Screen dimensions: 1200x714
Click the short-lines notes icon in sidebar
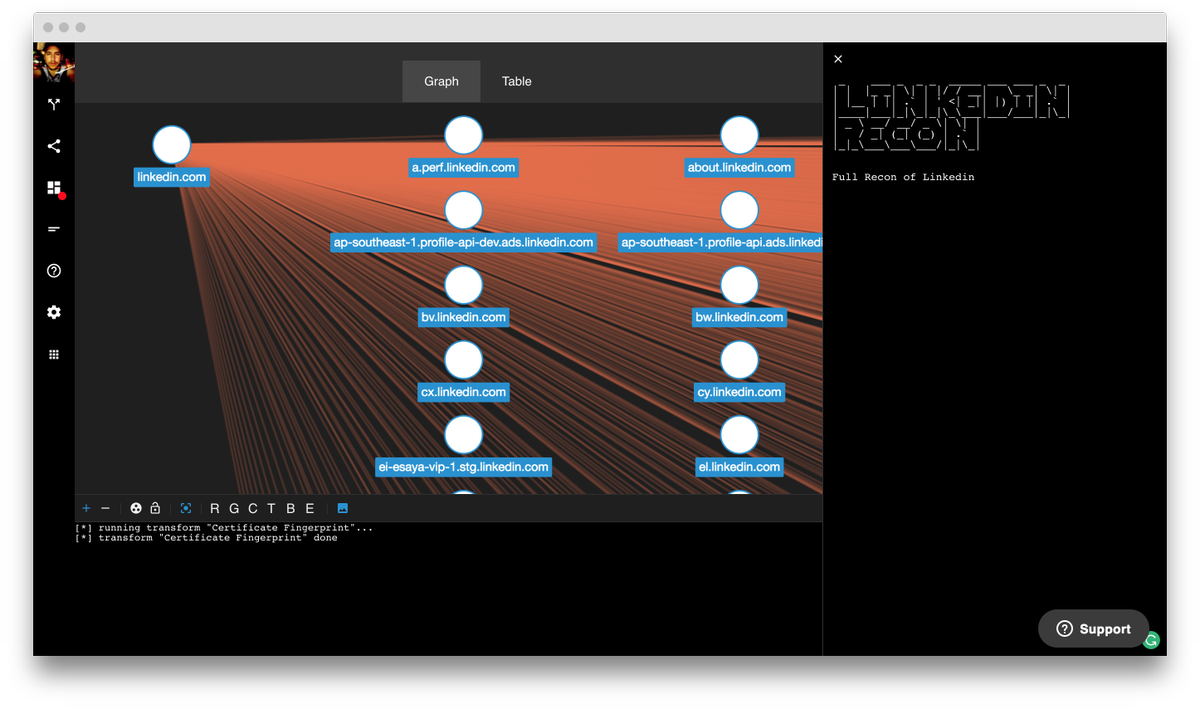click(x=54, y=229)
